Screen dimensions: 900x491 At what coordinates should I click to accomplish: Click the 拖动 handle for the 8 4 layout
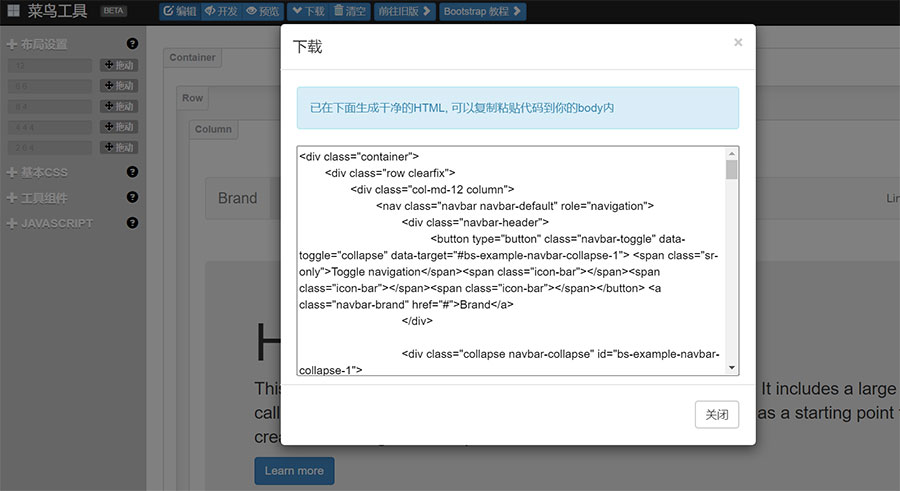coord(119,106)
